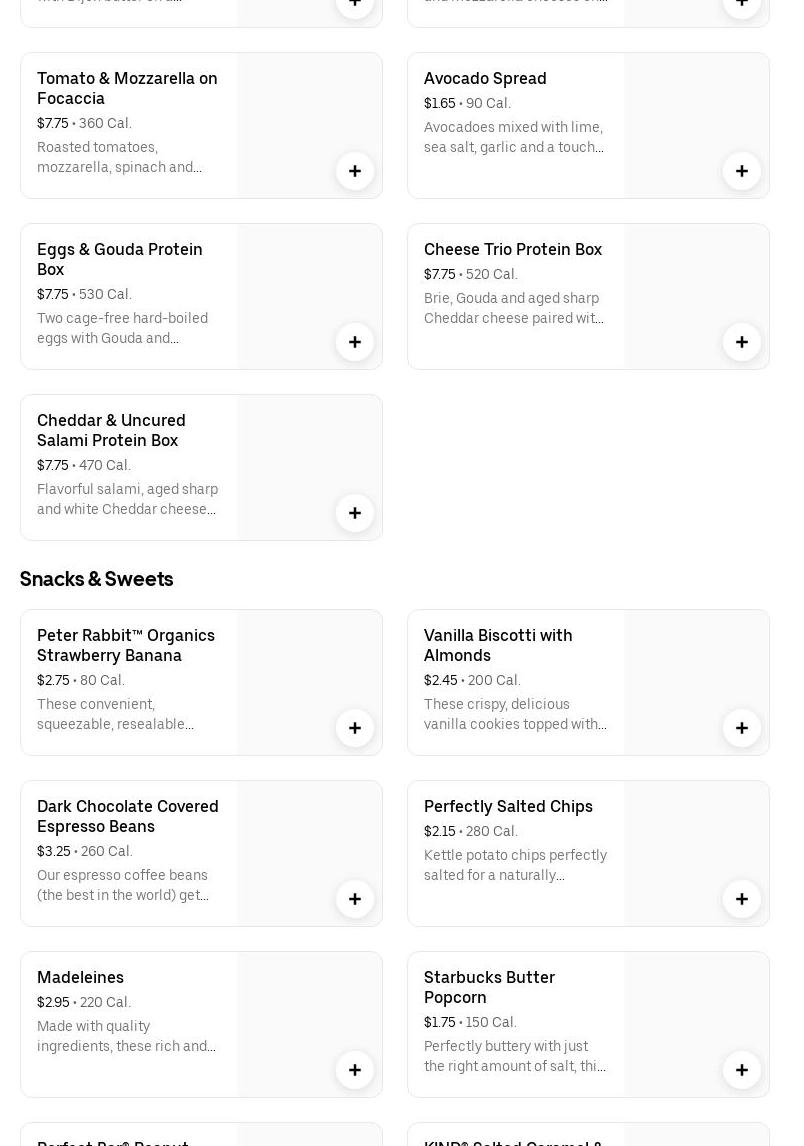Viewport: 804px width, 1146px height.
Task: Click Vanilla Biscotti image placeholder
Action: pos(696,669)
